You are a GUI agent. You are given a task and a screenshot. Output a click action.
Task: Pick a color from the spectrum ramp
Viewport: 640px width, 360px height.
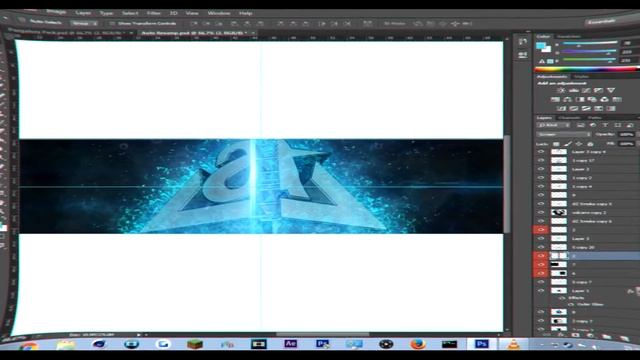[x=587, y=69]
